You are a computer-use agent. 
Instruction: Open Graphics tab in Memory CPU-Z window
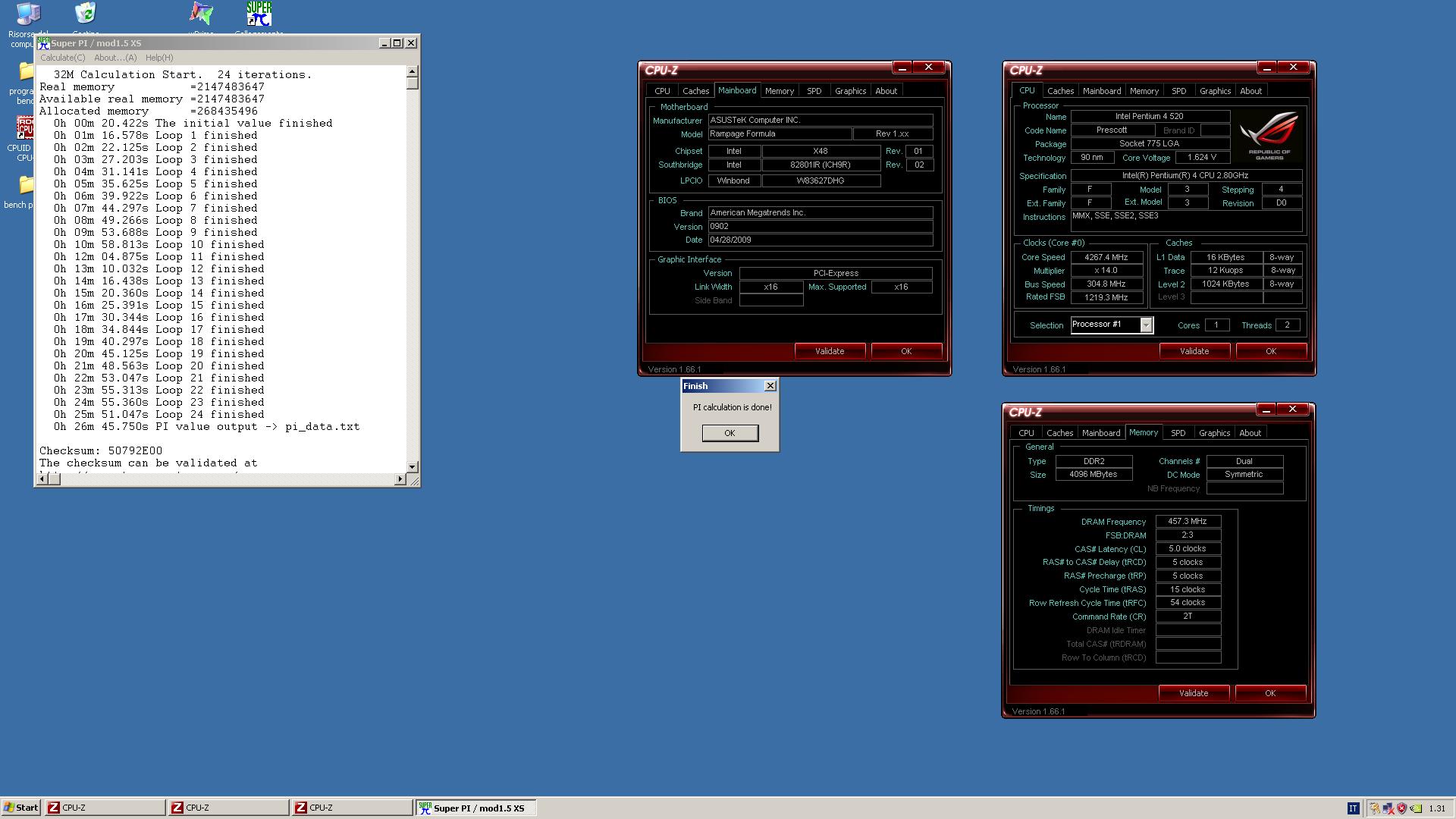(1214, 433)
